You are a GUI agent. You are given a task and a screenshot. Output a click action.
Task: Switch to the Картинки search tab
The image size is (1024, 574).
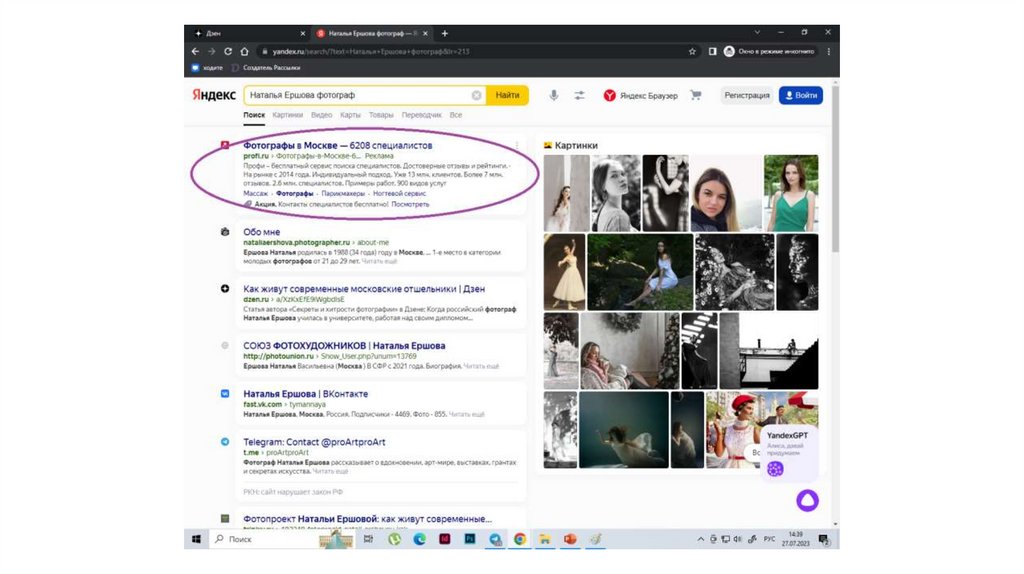(288, 115)
